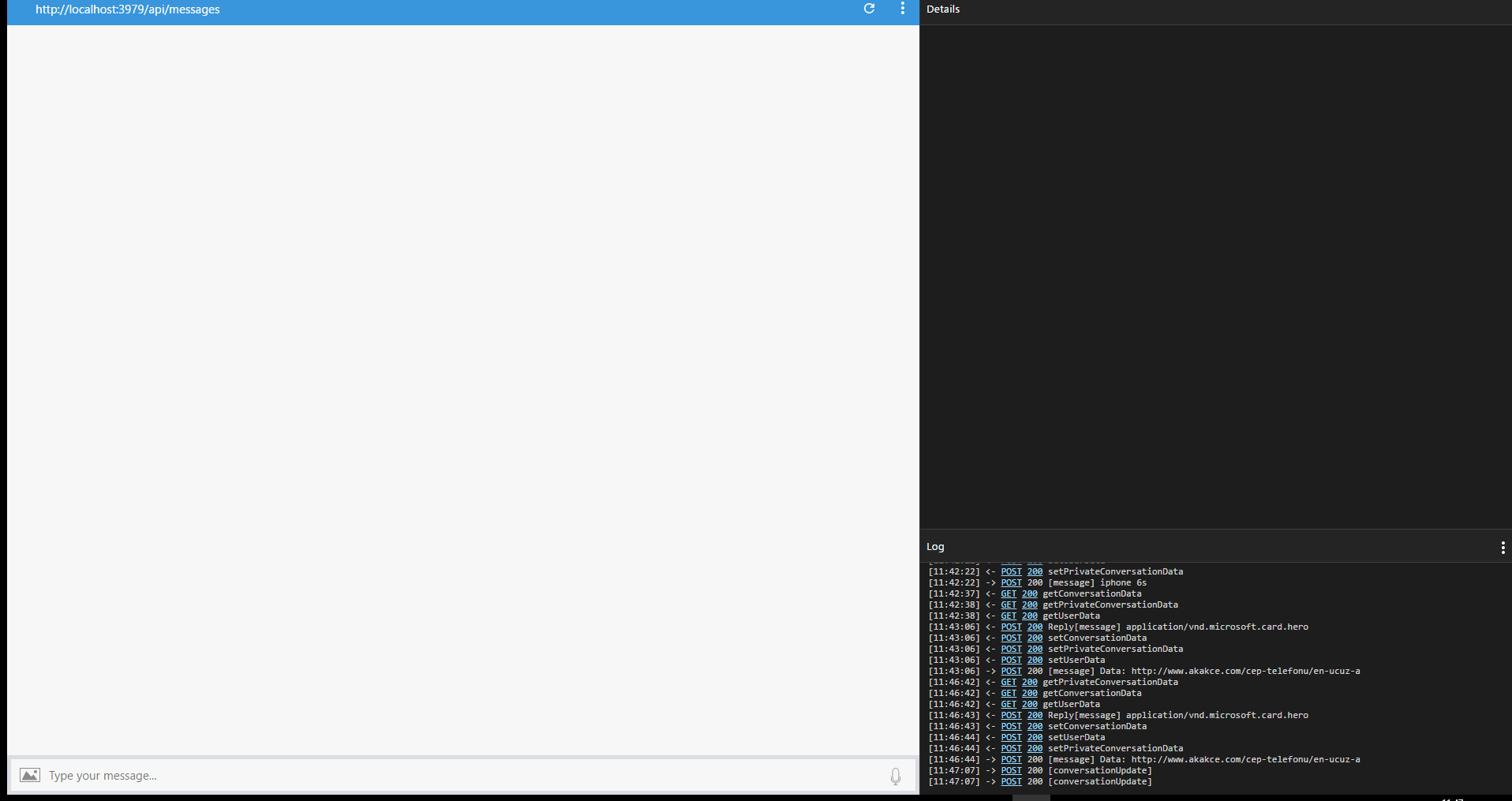Open POST link of 11:43:06 setPrivateConversationData

point(1011,649)
